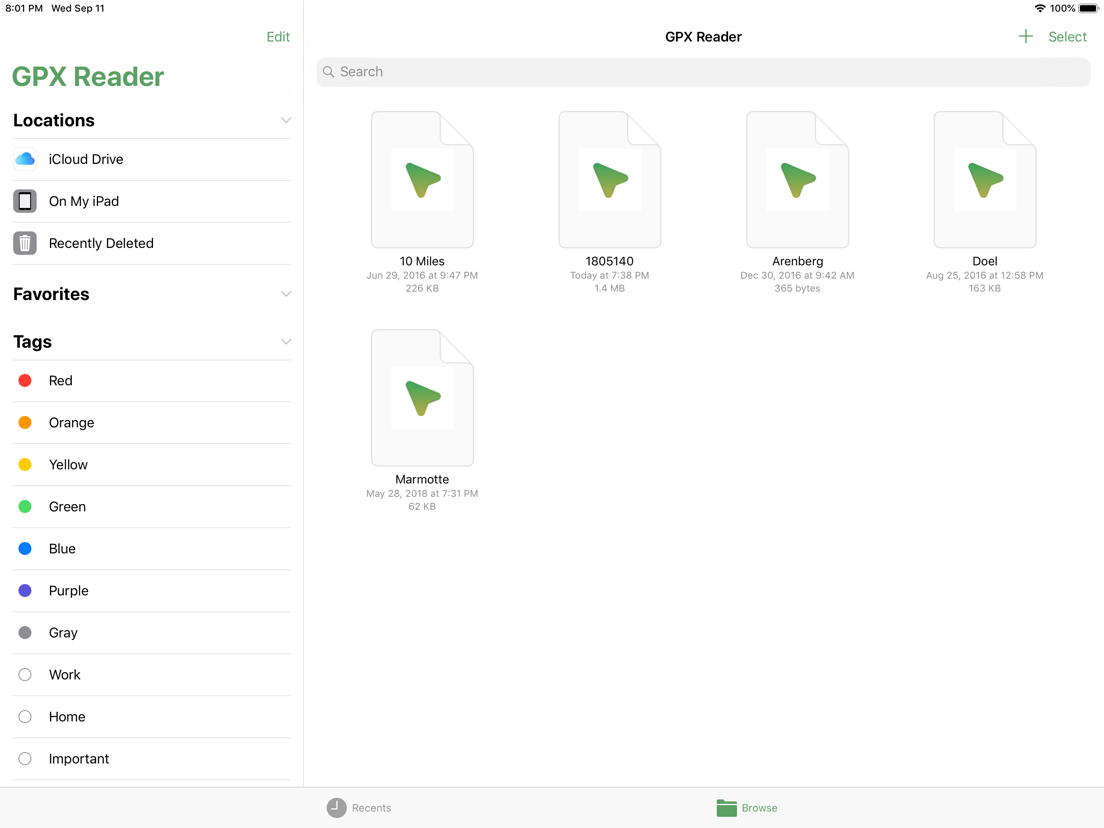The width and height of the screenshot is (1104, 828).
Task: Click the Browse folder icon
Action: tap(727, 808)
